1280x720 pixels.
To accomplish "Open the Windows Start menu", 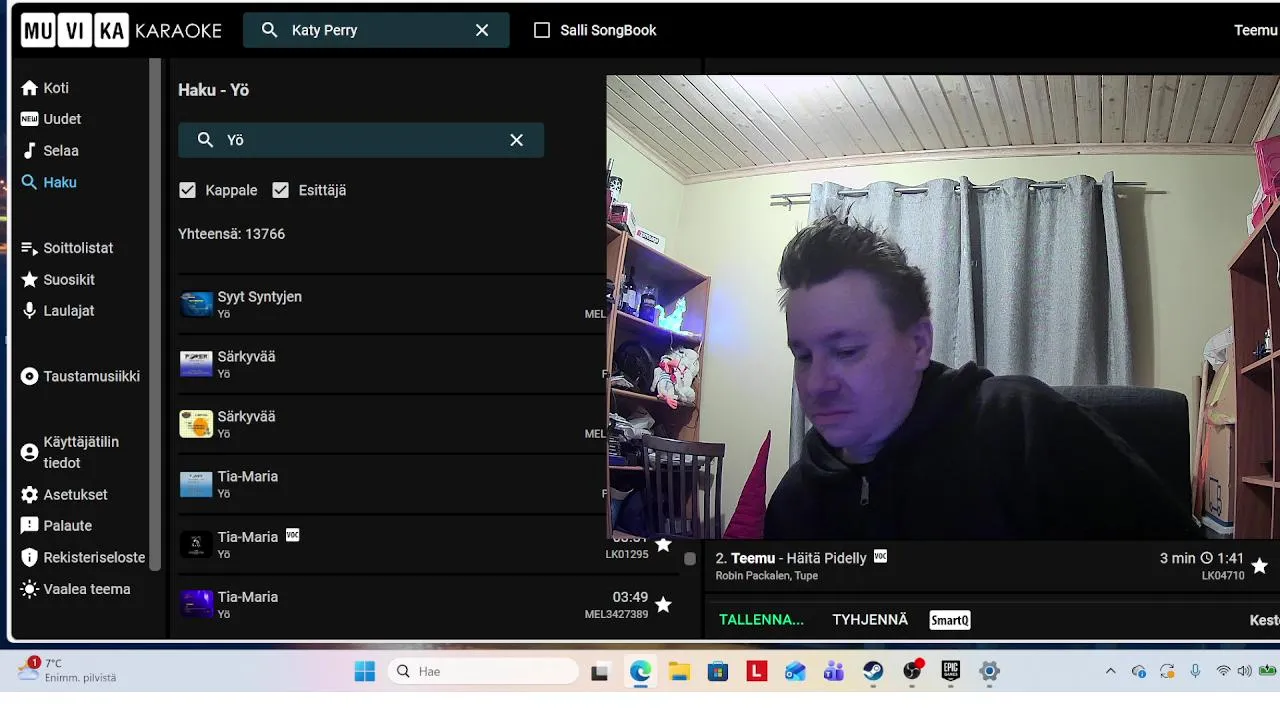I will tap(365, 671).
